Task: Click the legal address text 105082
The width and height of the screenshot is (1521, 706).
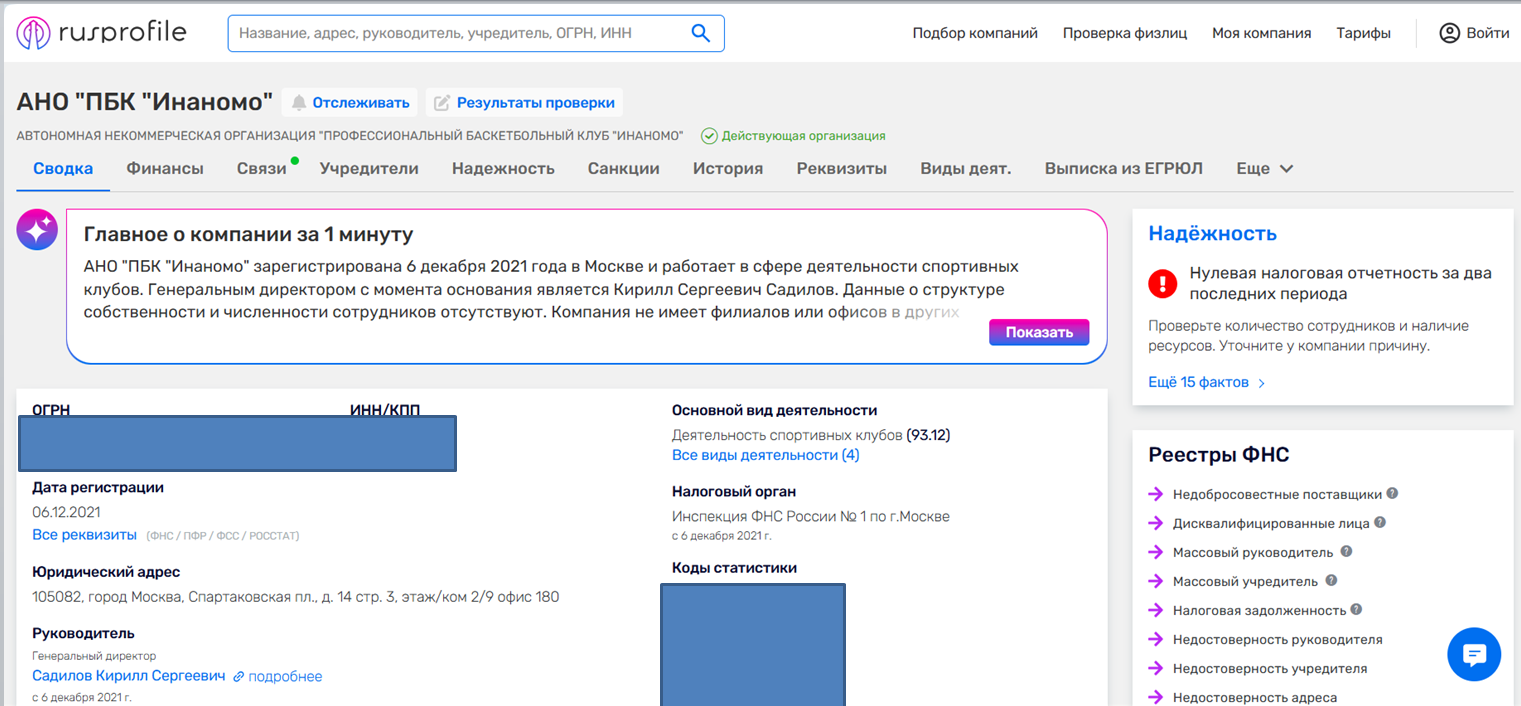Action: (296, 597)
